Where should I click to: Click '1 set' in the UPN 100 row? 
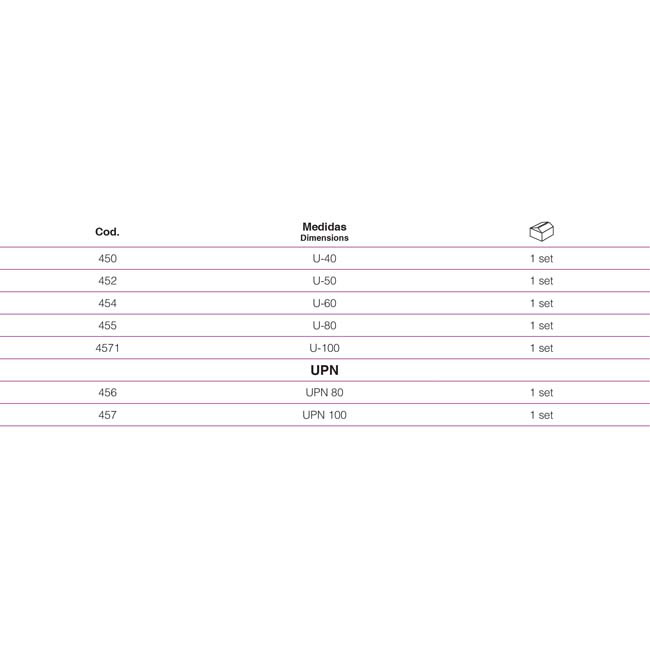click(x=541, y=415)
